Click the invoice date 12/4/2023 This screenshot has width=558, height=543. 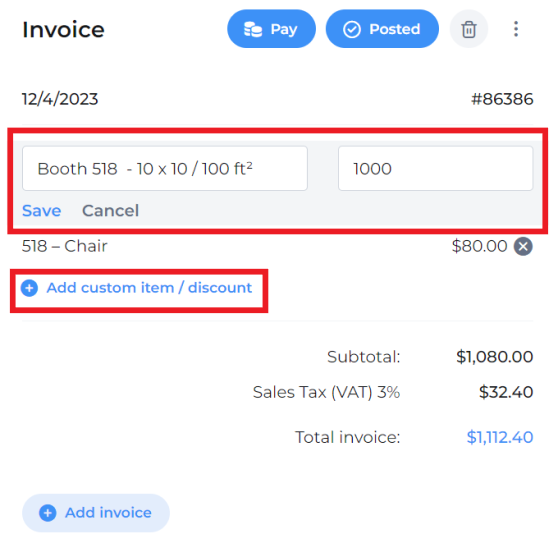point(60,99)
